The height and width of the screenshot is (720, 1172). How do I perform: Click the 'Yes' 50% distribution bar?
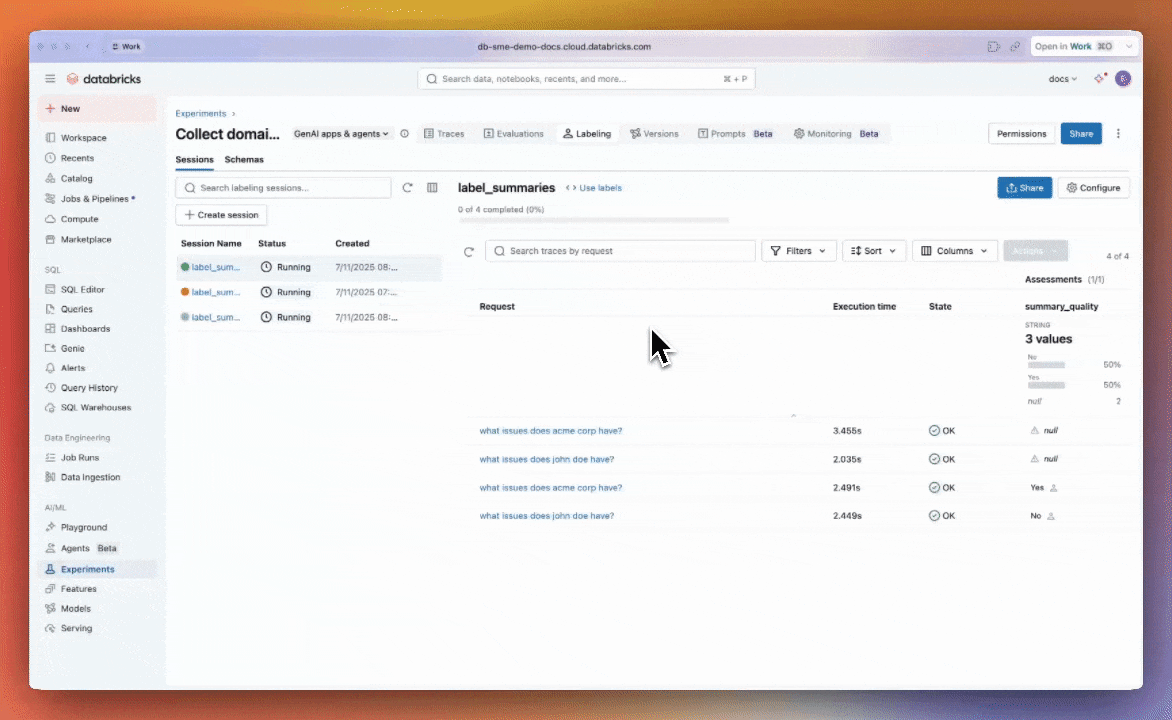point(1046,385)
